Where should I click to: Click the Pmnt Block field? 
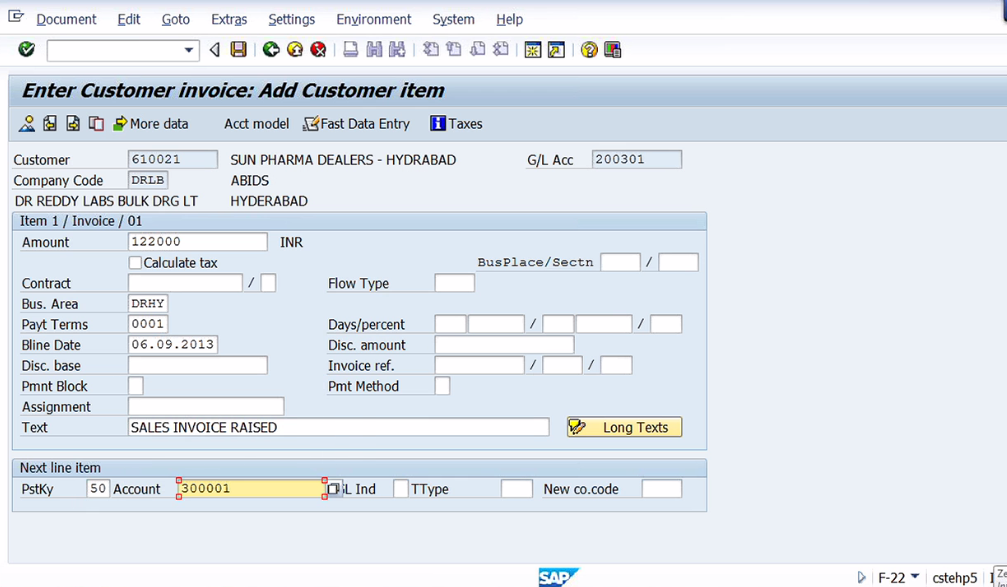click(x=136, y=385)
